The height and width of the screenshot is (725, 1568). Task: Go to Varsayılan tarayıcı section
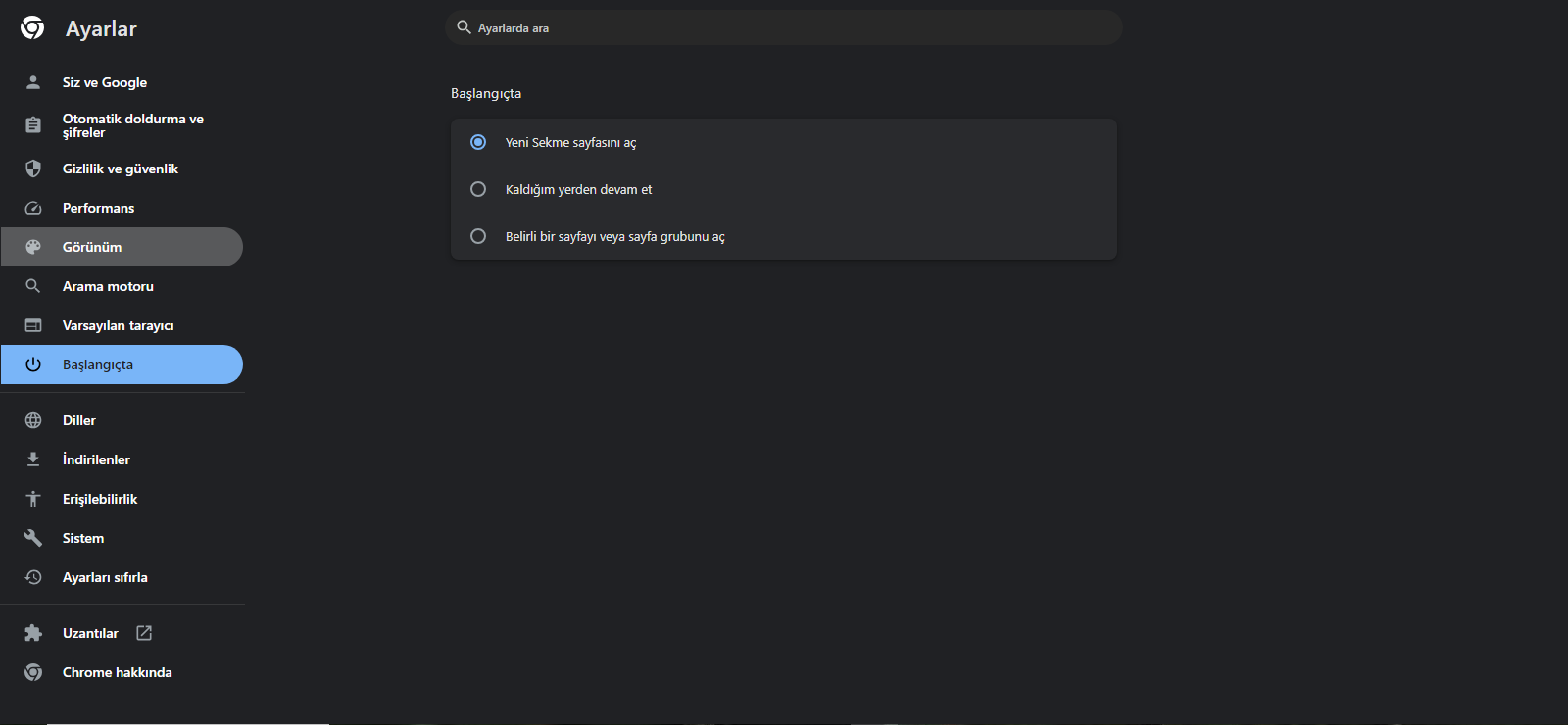pyautogui.click(x=118, y=325)
